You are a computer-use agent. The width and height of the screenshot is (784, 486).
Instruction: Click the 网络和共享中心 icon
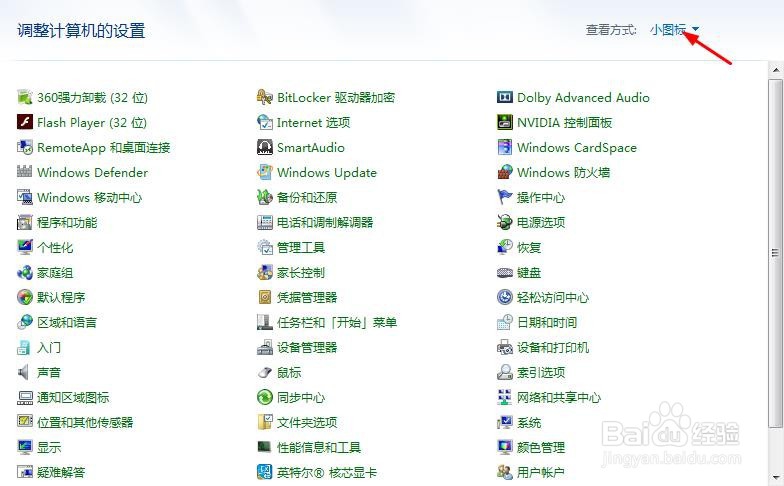point(504,397)
